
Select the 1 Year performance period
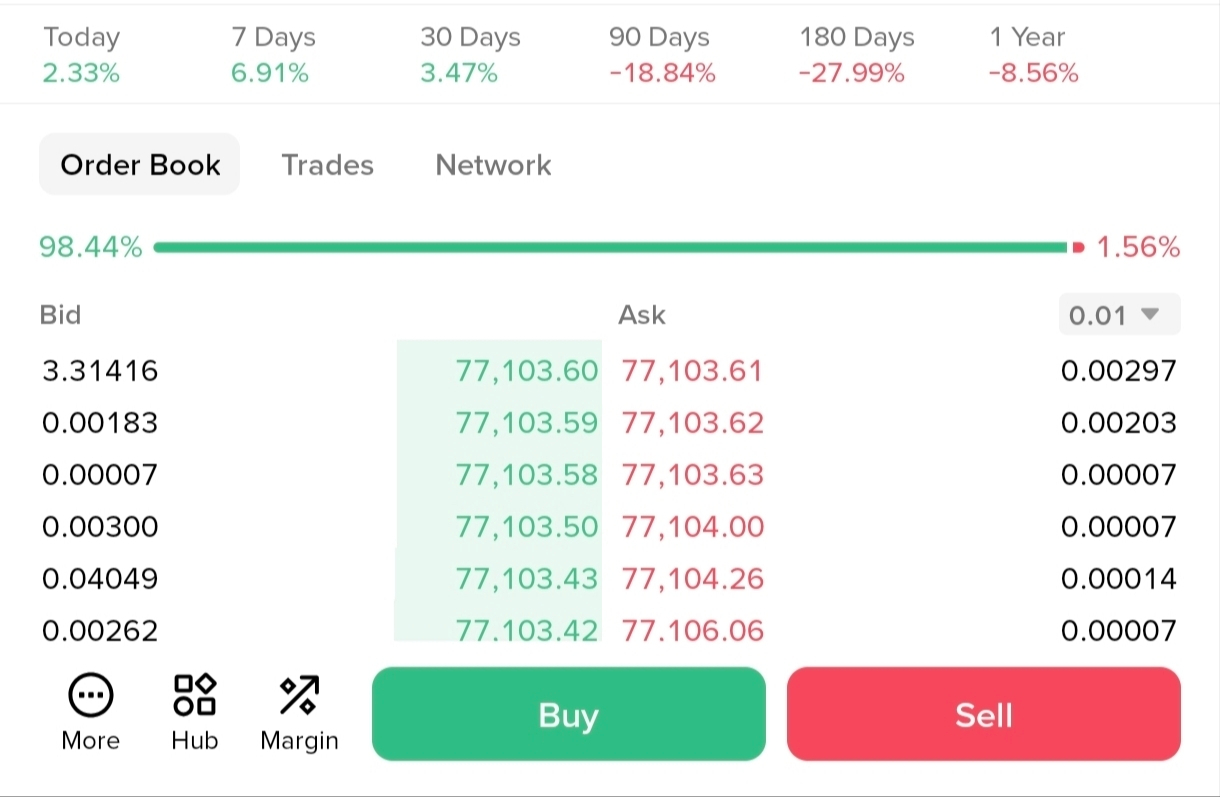(1034, 55)
